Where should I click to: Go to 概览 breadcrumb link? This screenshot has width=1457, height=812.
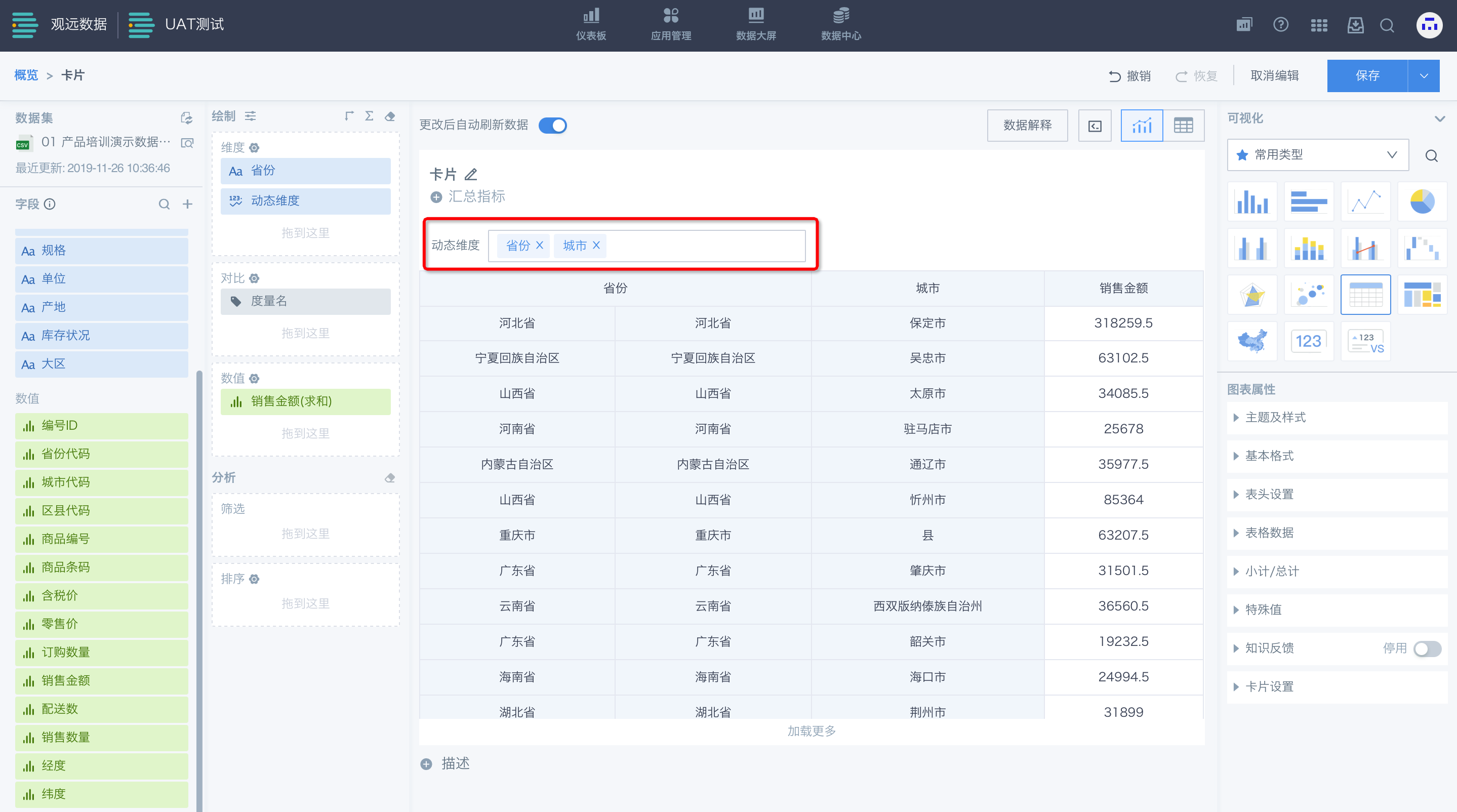click(26, 75)
